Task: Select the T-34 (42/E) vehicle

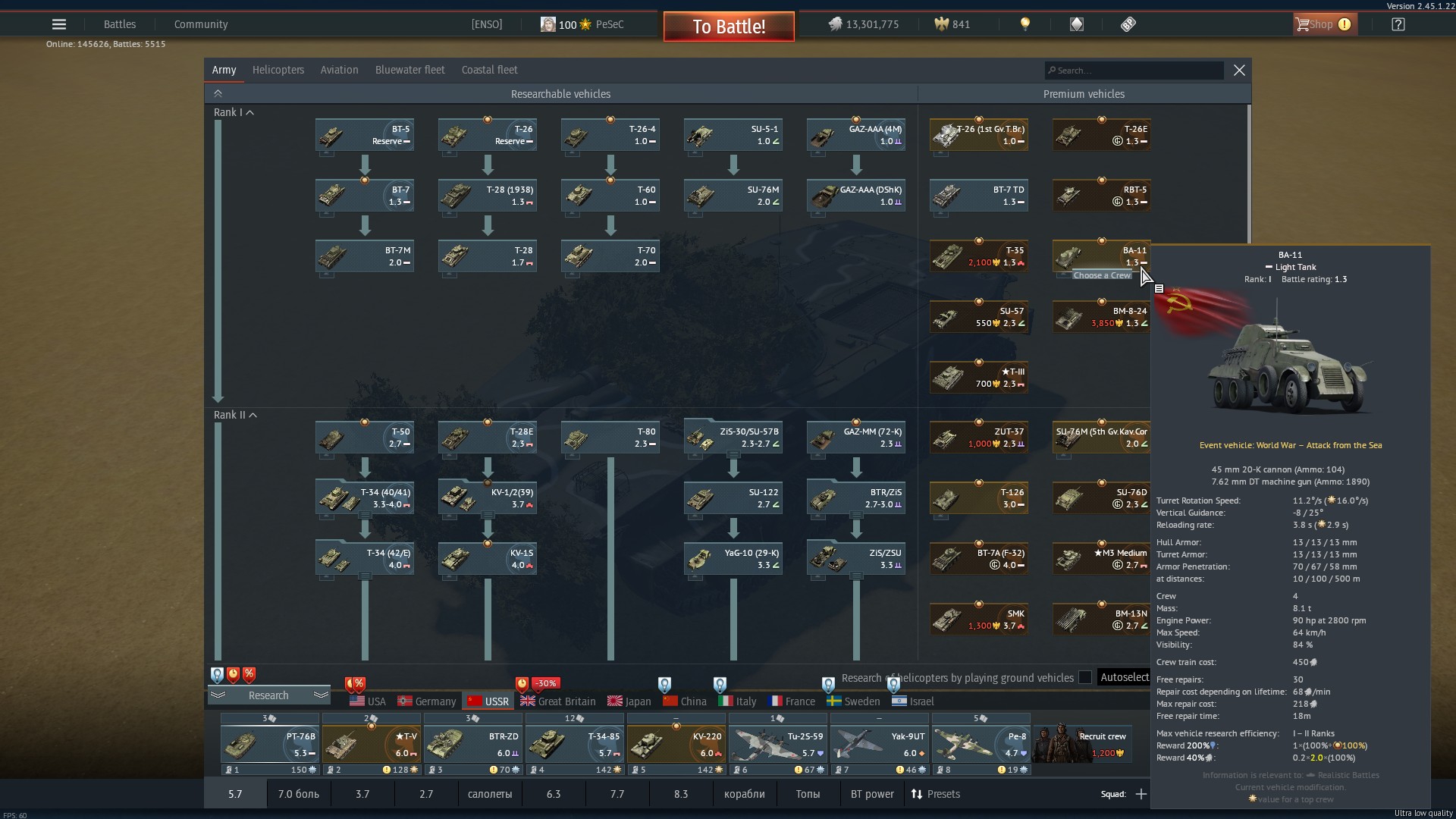Action: pos(365,559)
